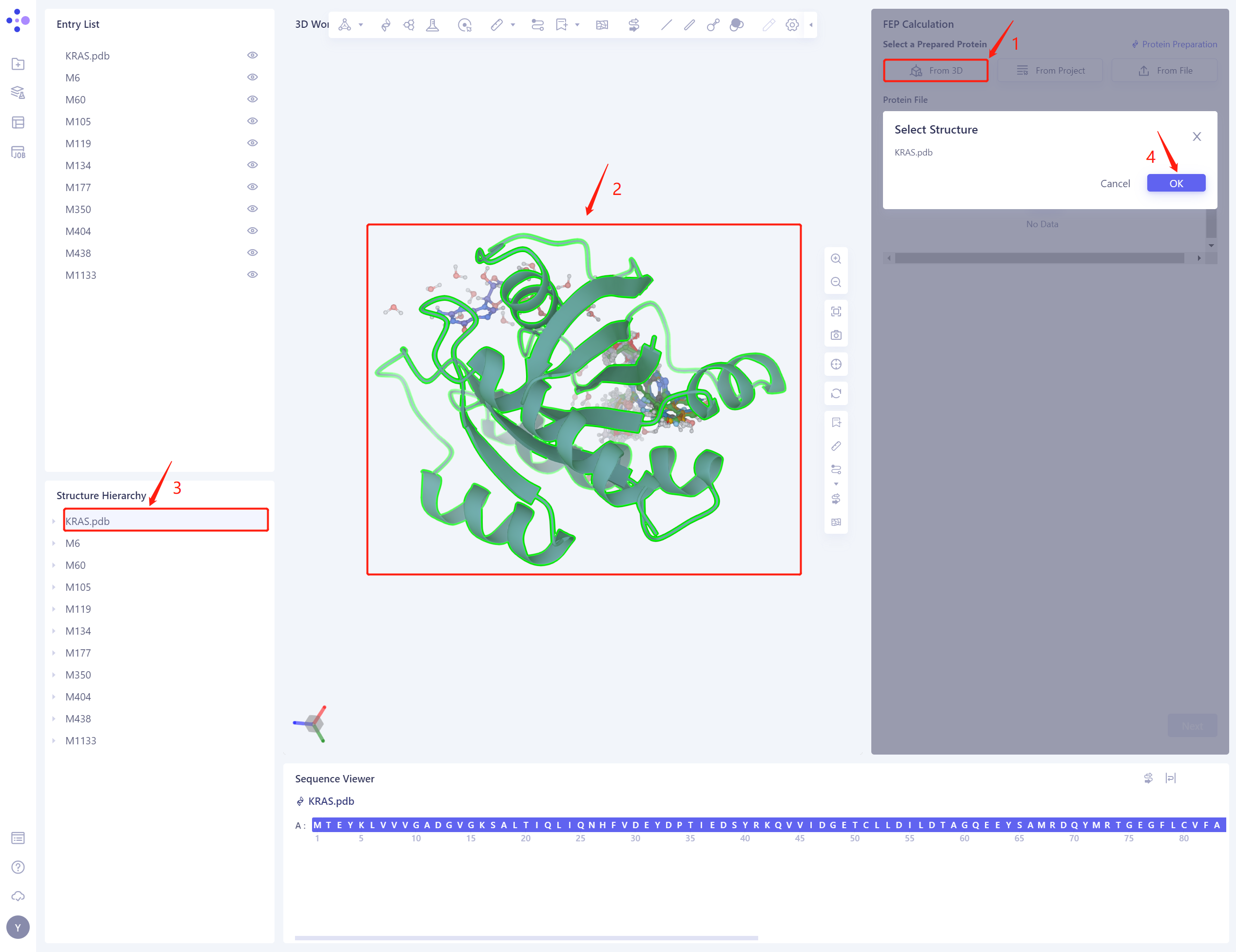Screen dimensions: 1236x952
Task: Click the DNA ribbon icon in 3D toolbar
Action: pyautogui.click(x=385, y=25)
